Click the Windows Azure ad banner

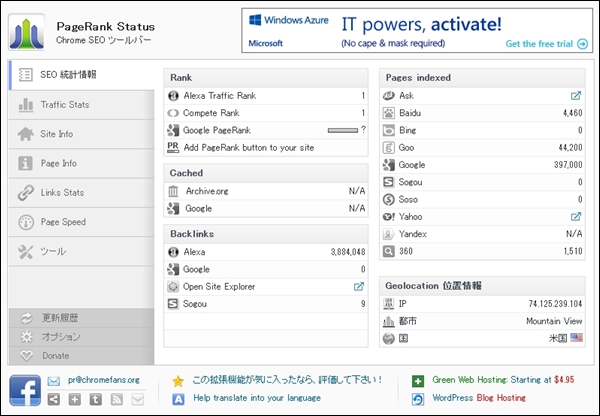[417, 31]
